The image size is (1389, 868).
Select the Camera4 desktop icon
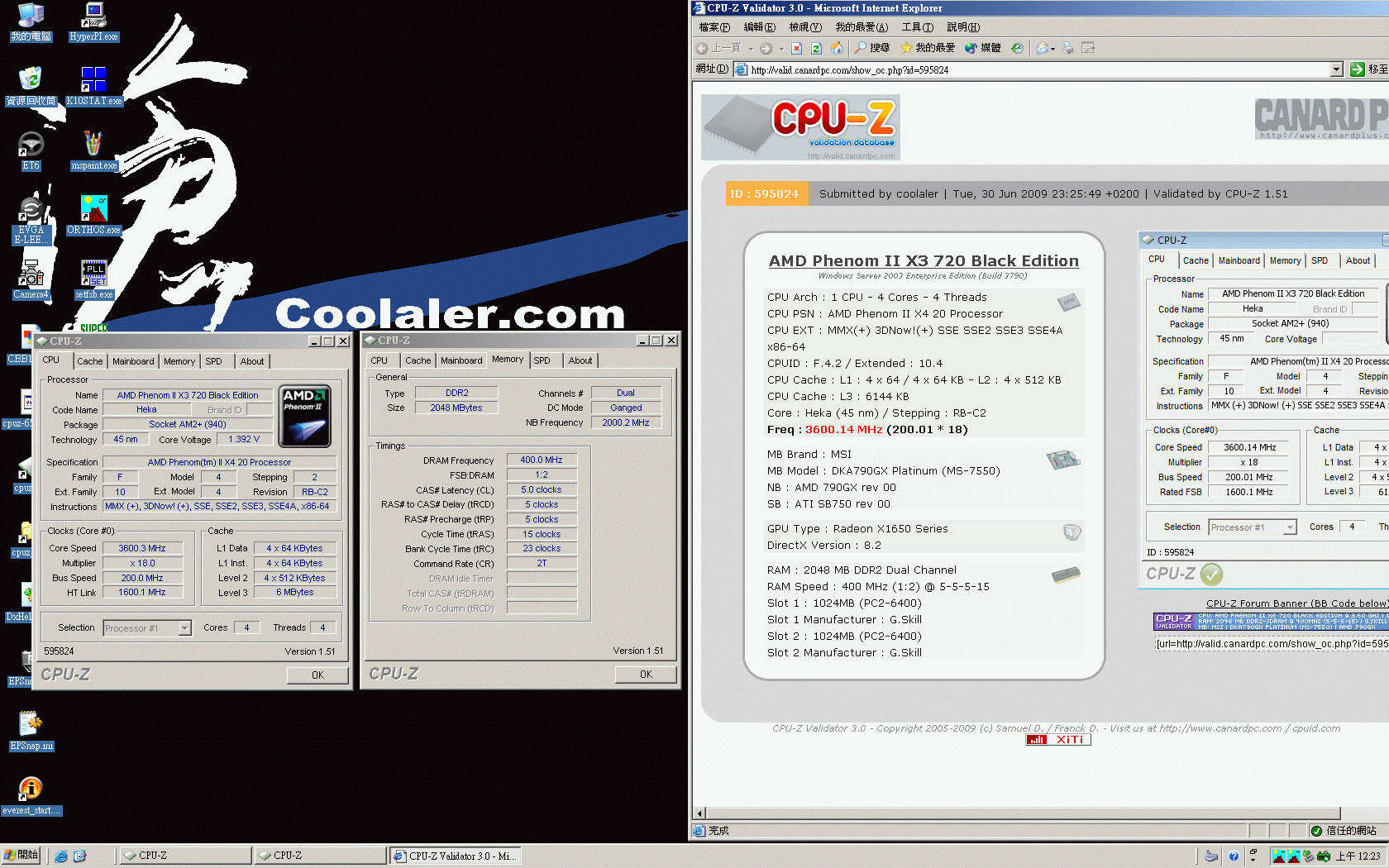[31, 279]
